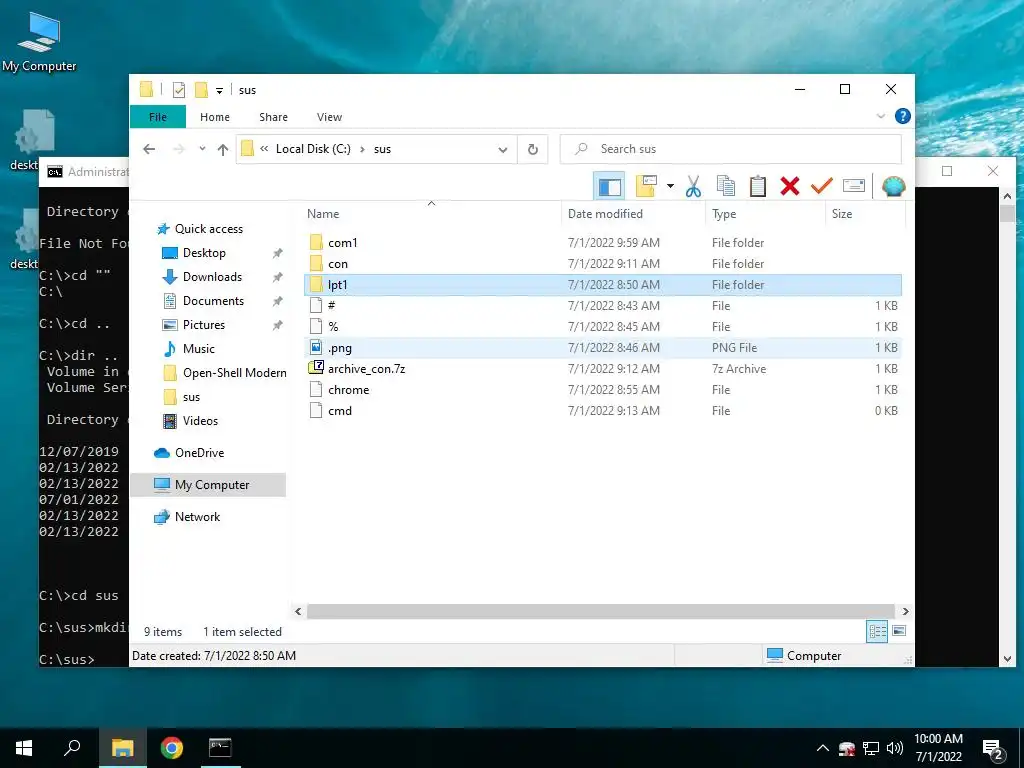Image resolution: width=1024 pixels, height=768 pixels.
Task: Switch to details view icon
Action: coord(877,631)
